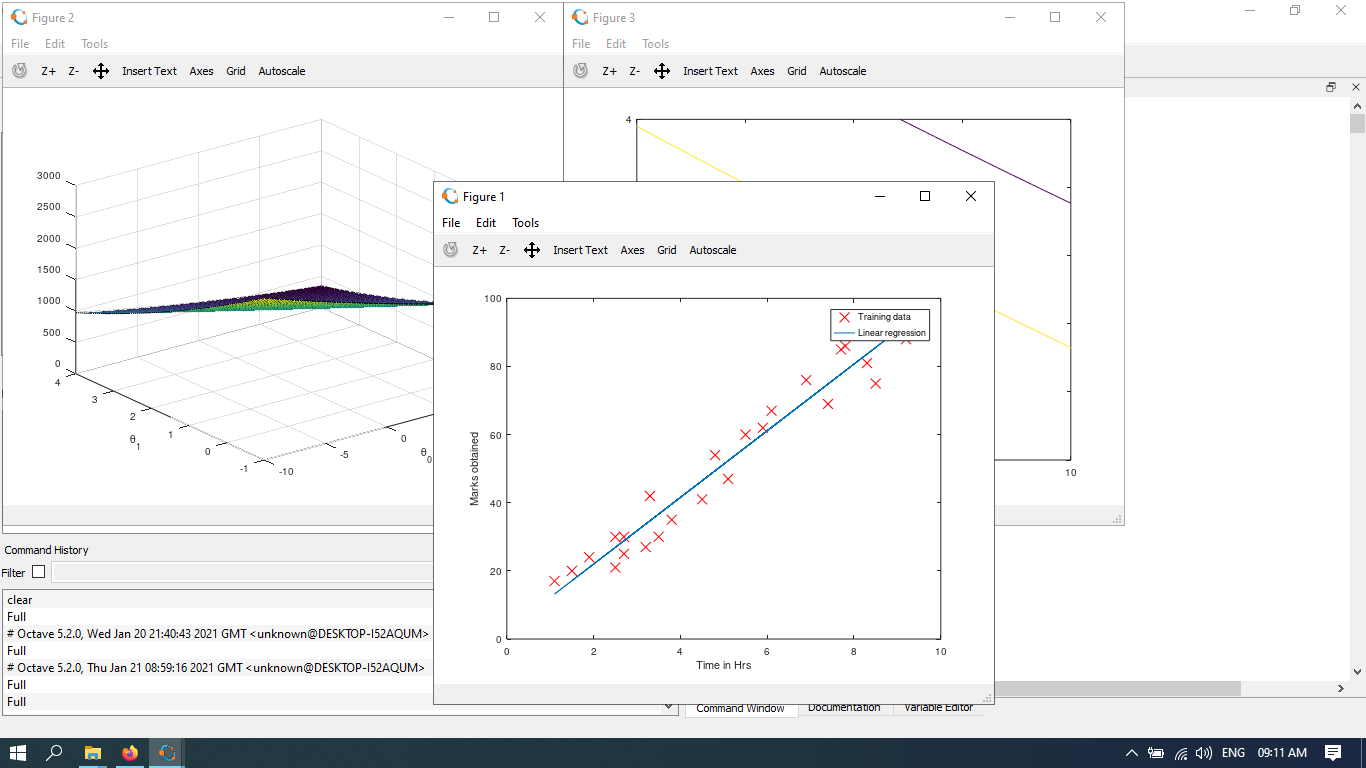
Task: Expand hidden icons in the system tray
Action: click(1131, 753)
